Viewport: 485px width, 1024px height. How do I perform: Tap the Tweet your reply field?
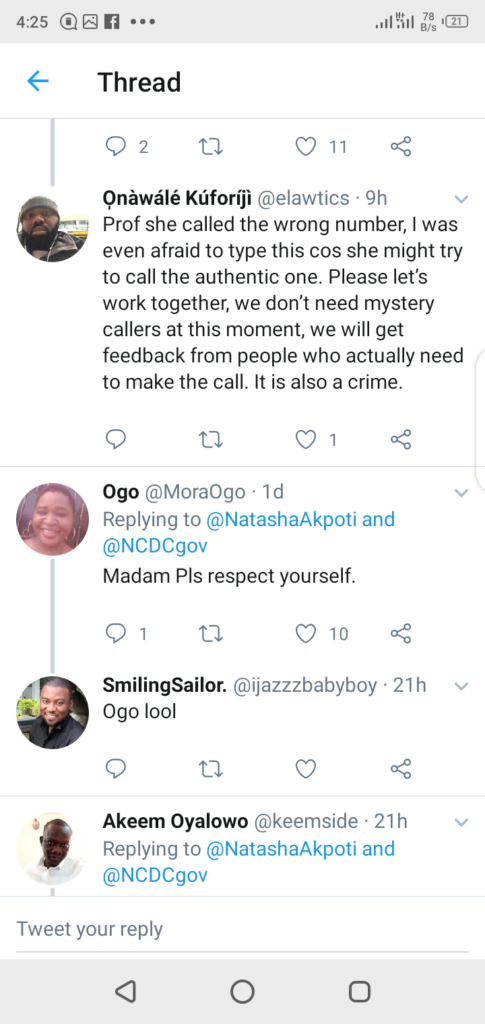point(242,929)
